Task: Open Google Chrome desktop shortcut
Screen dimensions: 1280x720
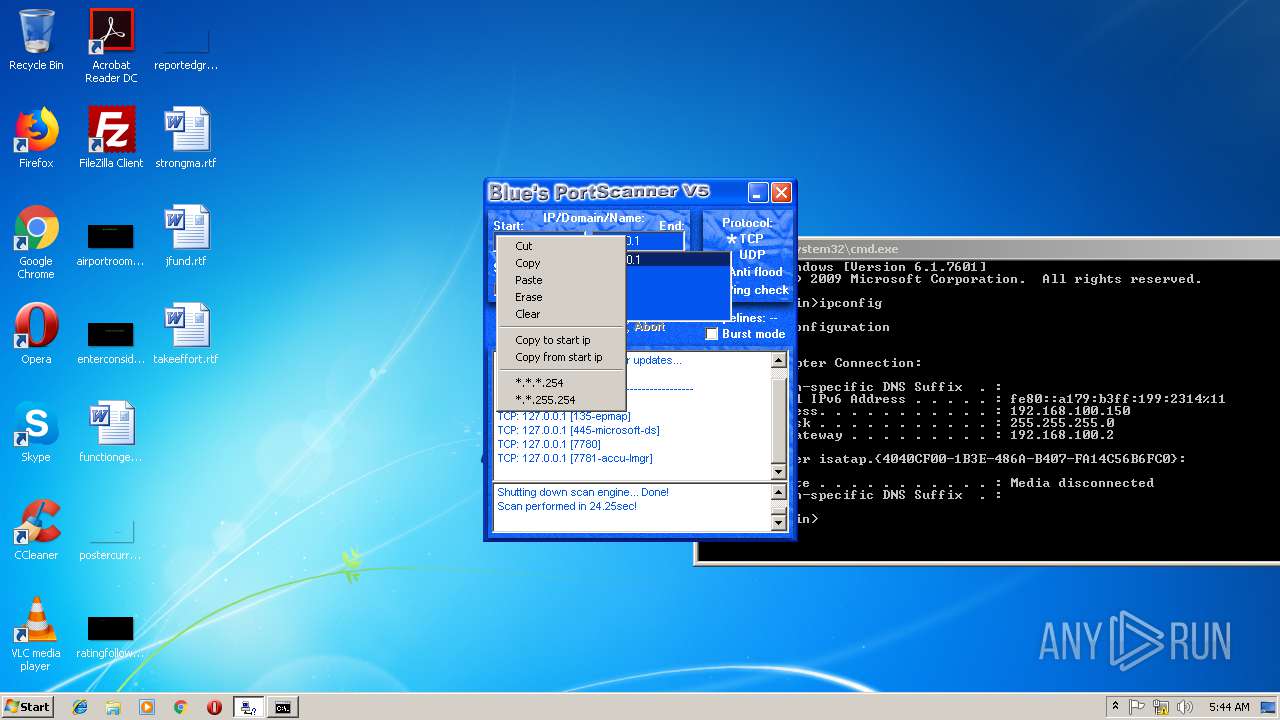Action: pos(36,242)
